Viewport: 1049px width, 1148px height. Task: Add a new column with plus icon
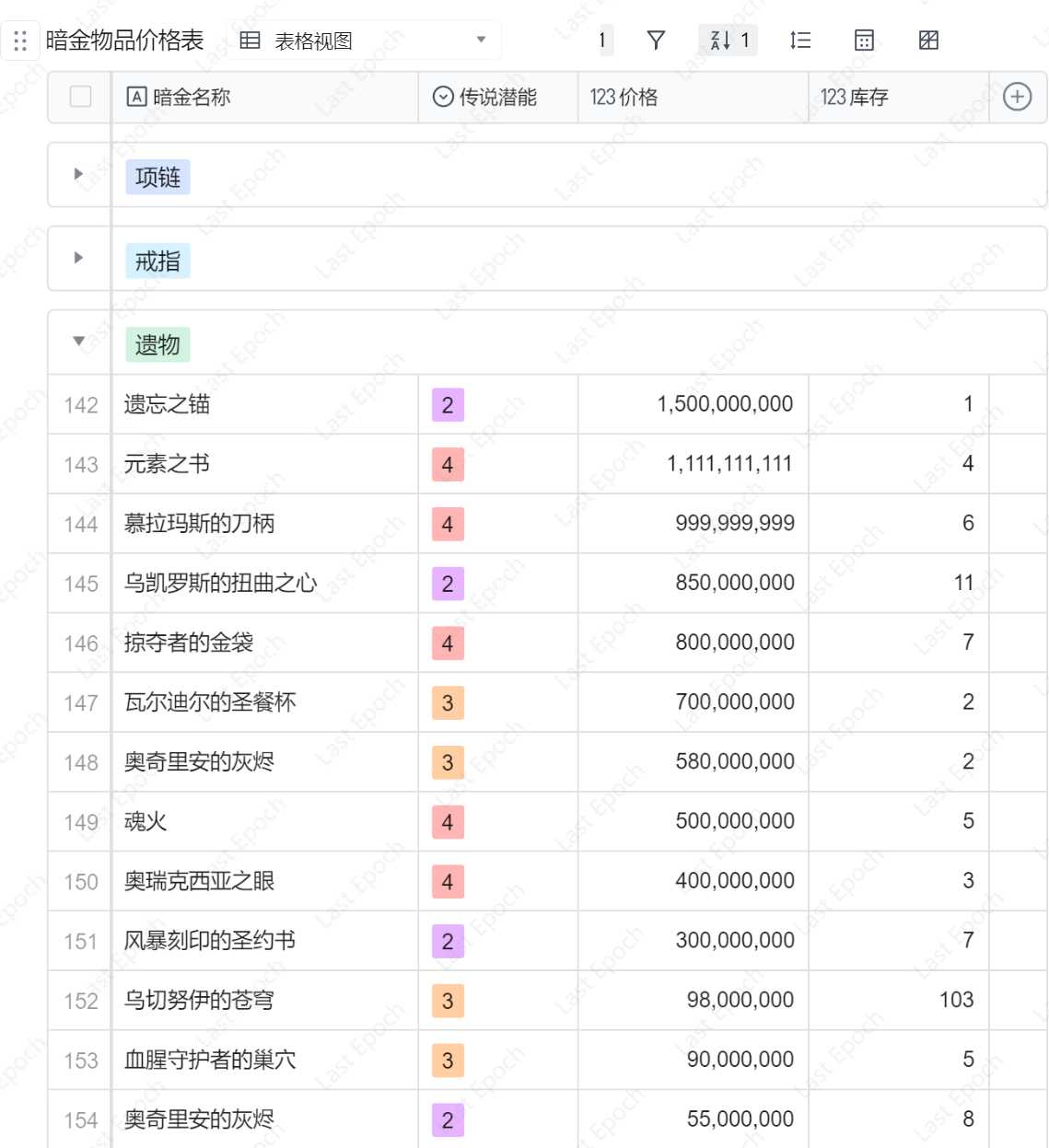point(1017,97)
